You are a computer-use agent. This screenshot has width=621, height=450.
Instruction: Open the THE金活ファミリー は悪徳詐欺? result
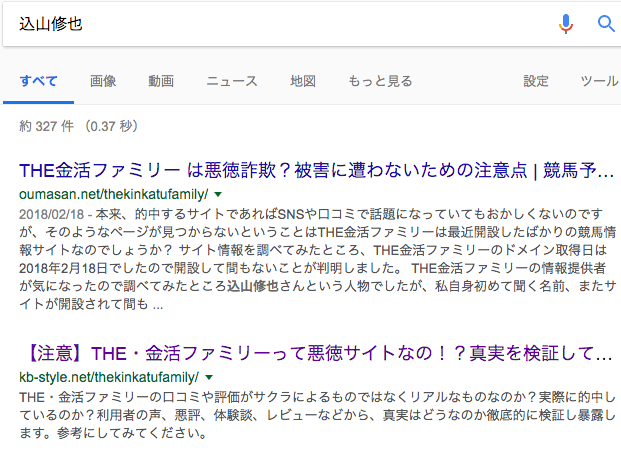coord(316,170)
